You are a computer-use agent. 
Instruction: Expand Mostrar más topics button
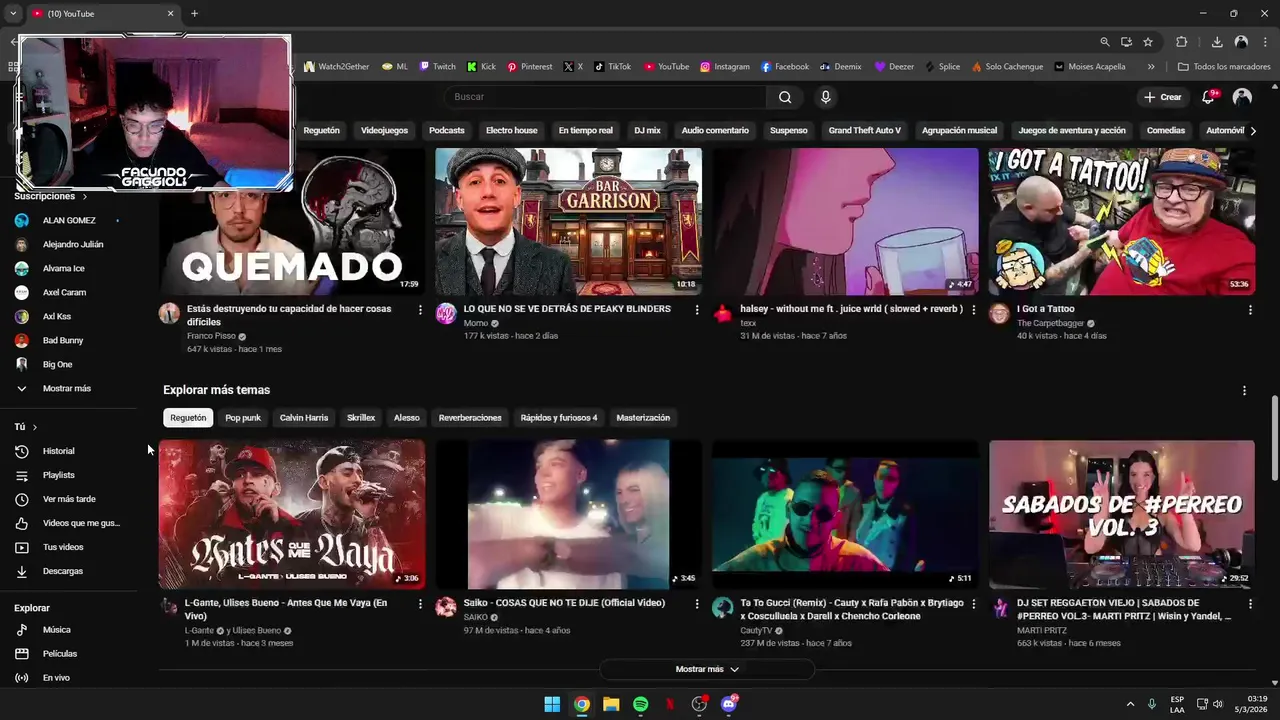click(x=707, y=669)
